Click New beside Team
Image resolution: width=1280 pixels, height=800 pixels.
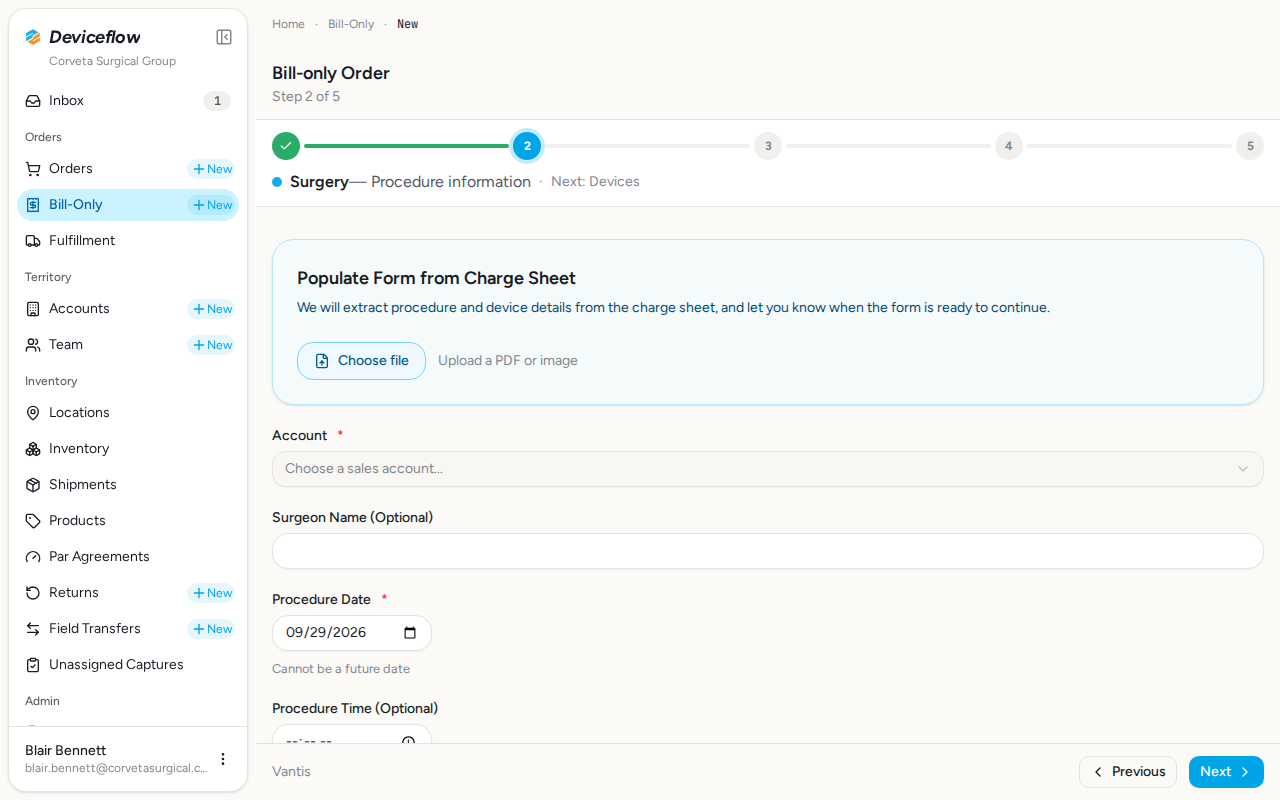pos(212,345)
